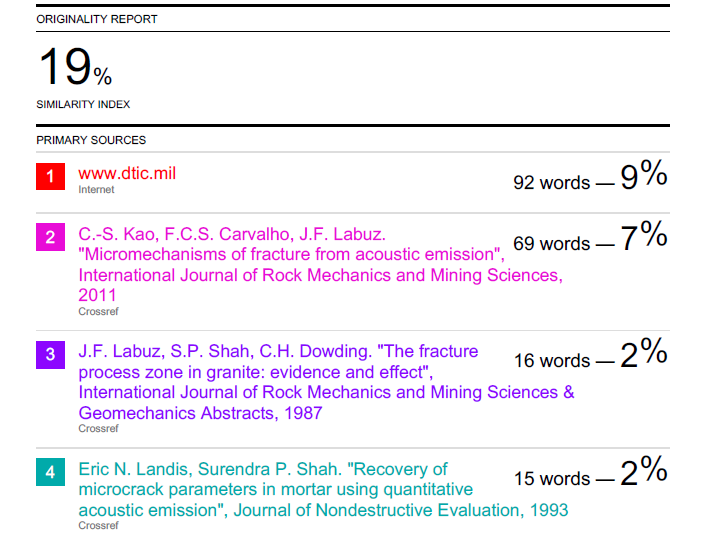
Task: Click the "Internet" label under dtic.mil
Action: [x=96, y=189]
